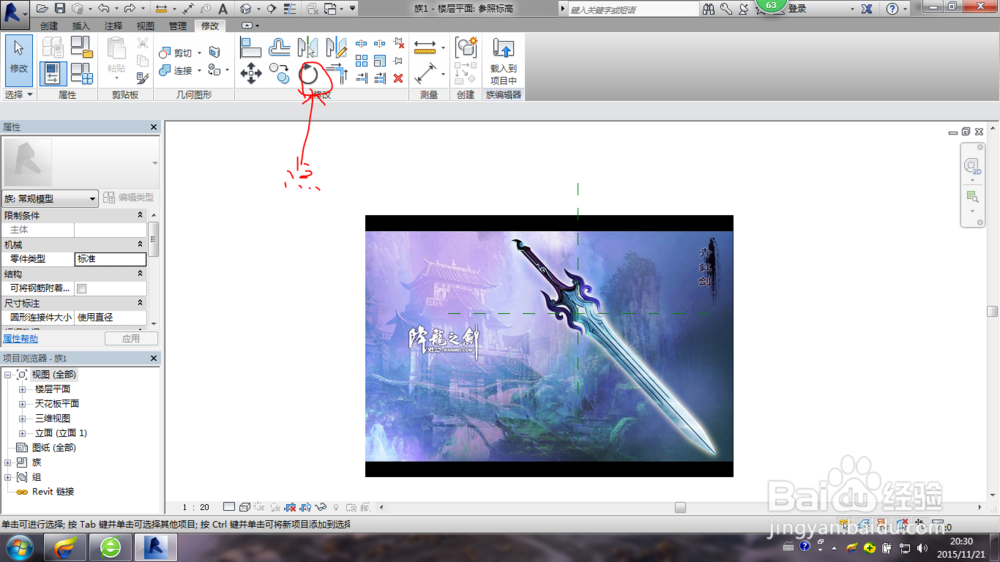This screenshot has height=562, width=1000.
Task: Click Match Type Properties paintbrush icon
Action: (x=142, y=78)
